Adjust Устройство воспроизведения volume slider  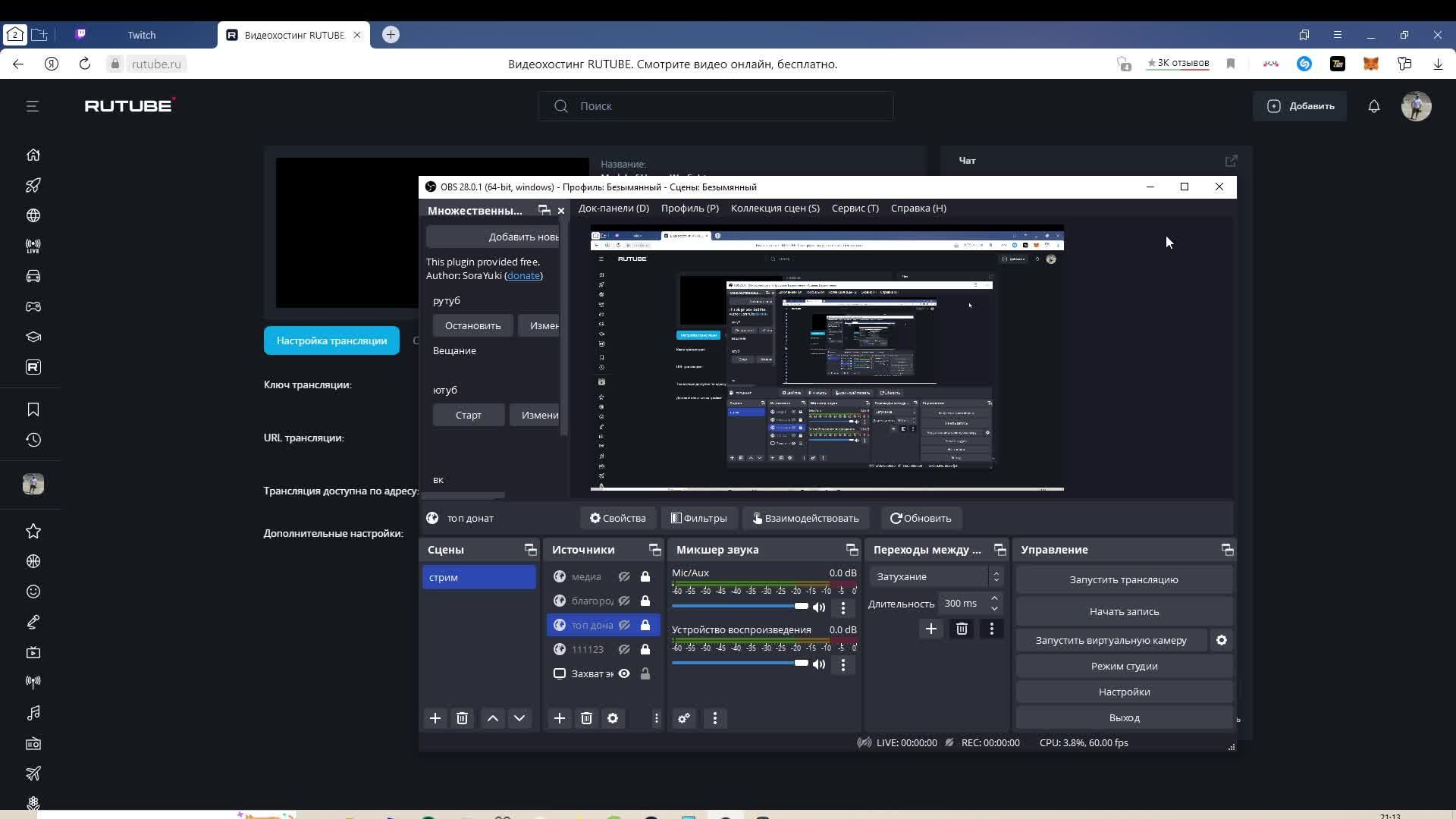pos(801,663)
